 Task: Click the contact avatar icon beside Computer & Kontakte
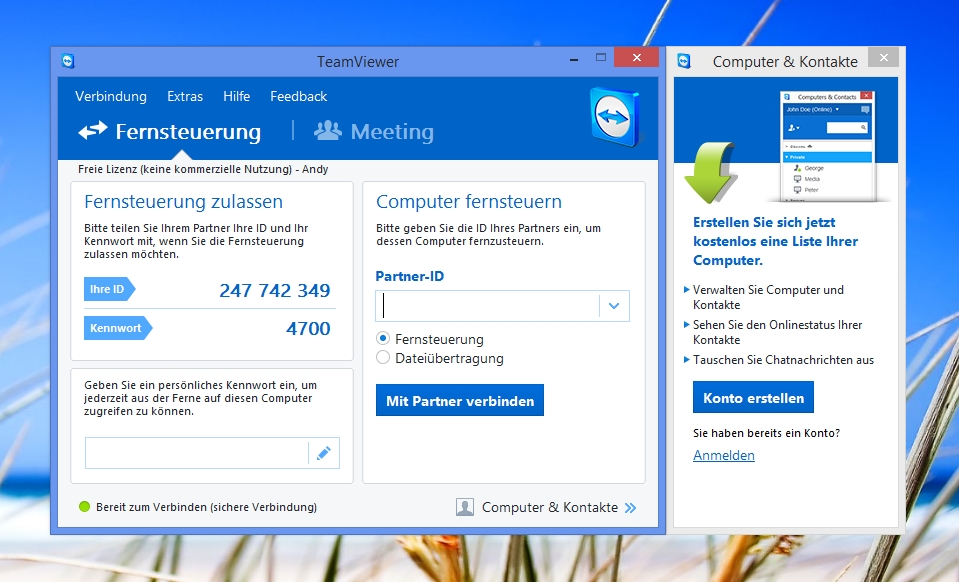(465, 507)
